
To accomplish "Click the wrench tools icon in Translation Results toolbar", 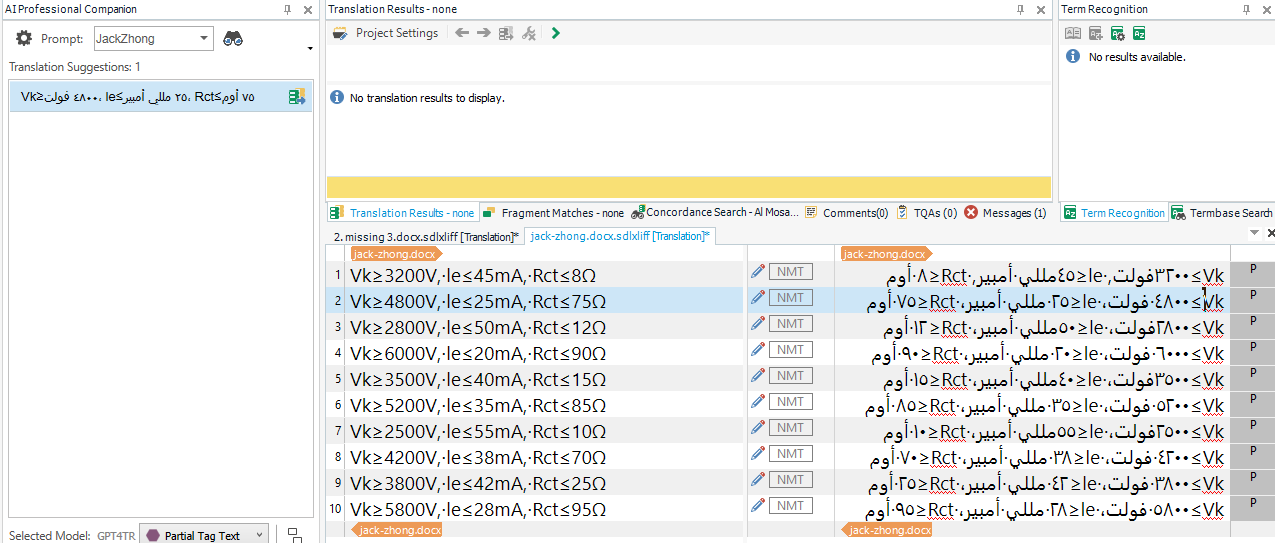I will click(x=529, y=33).
